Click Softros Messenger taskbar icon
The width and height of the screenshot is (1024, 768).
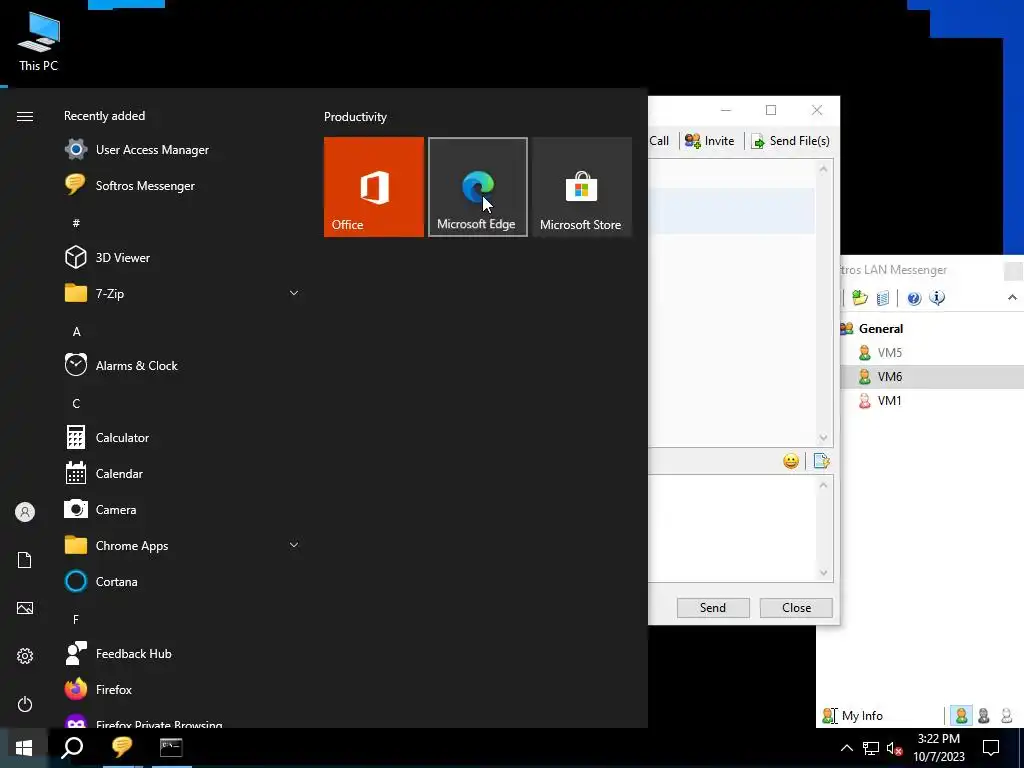click(x=121, y=748)
